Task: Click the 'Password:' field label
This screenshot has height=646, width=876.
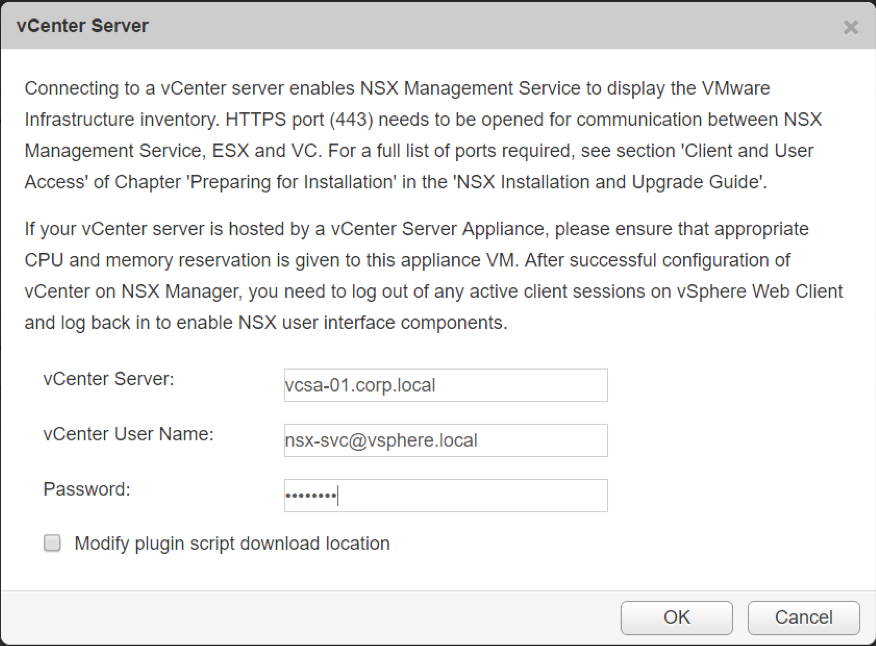Action: (87, 490)
